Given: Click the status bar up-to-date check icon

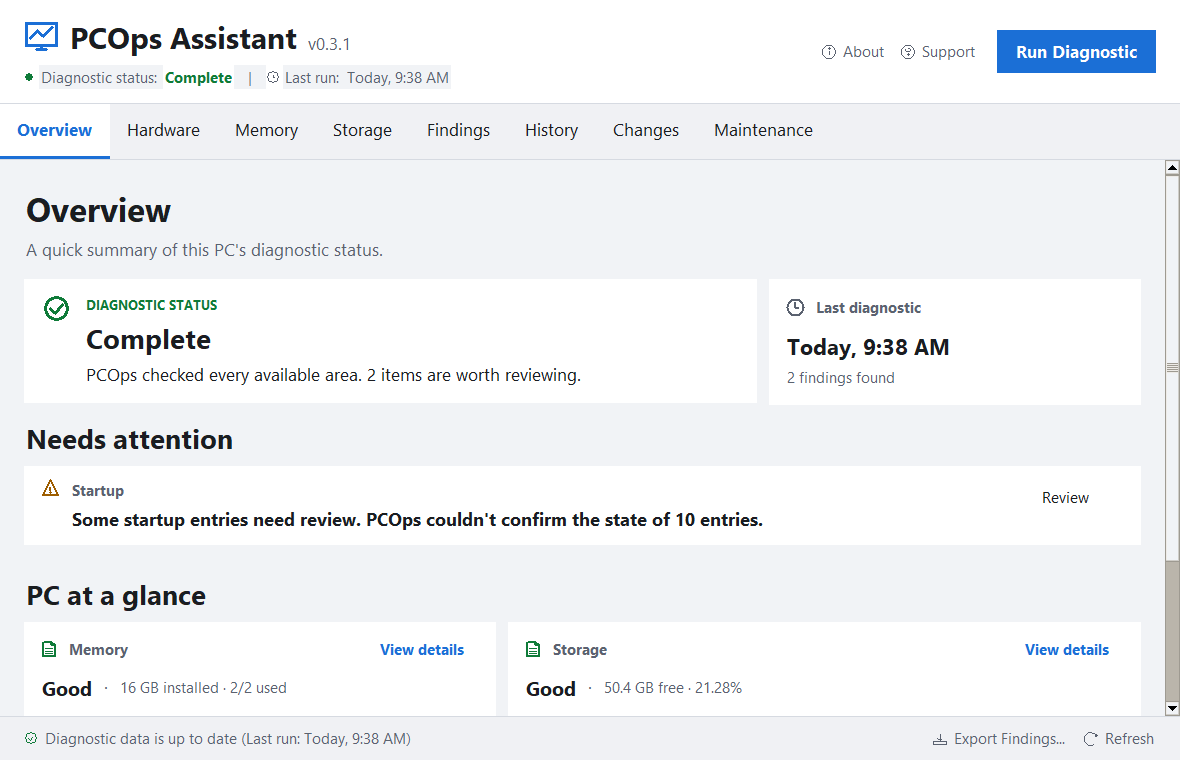Looking at the screenshot, I should tap(31, 738).
